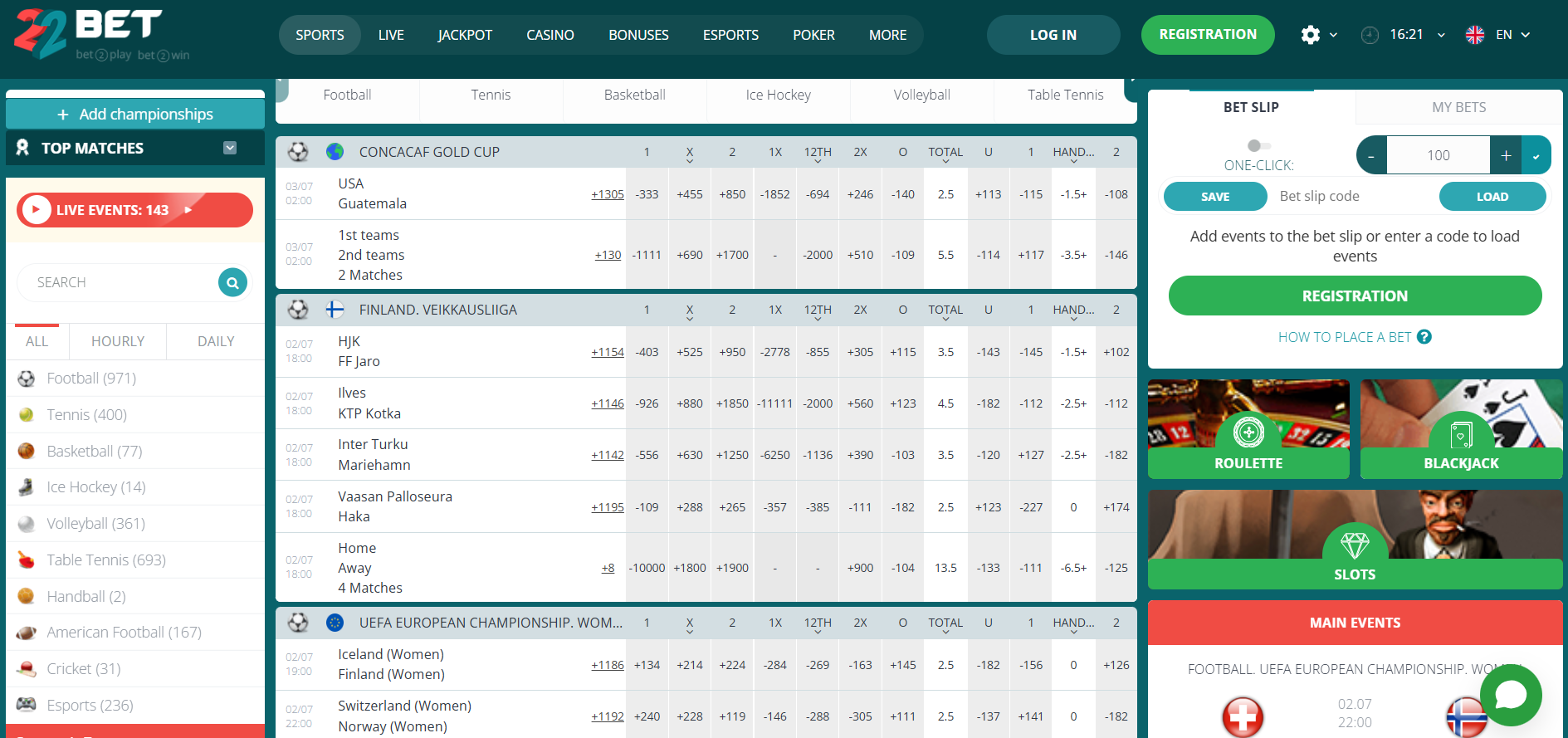Open the one-click stake amount dropdown

click(x=1536, y=155)
